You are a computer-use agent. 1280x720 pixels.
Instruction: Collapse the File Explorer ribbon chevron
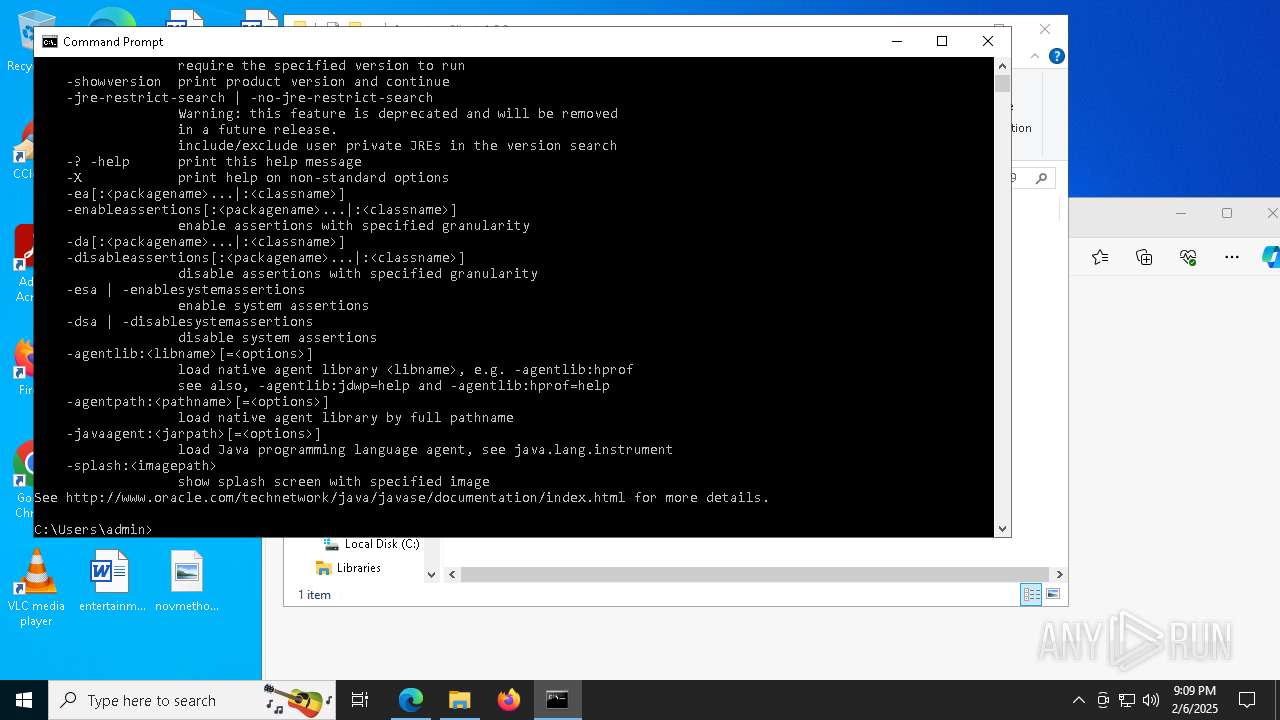1036,56
